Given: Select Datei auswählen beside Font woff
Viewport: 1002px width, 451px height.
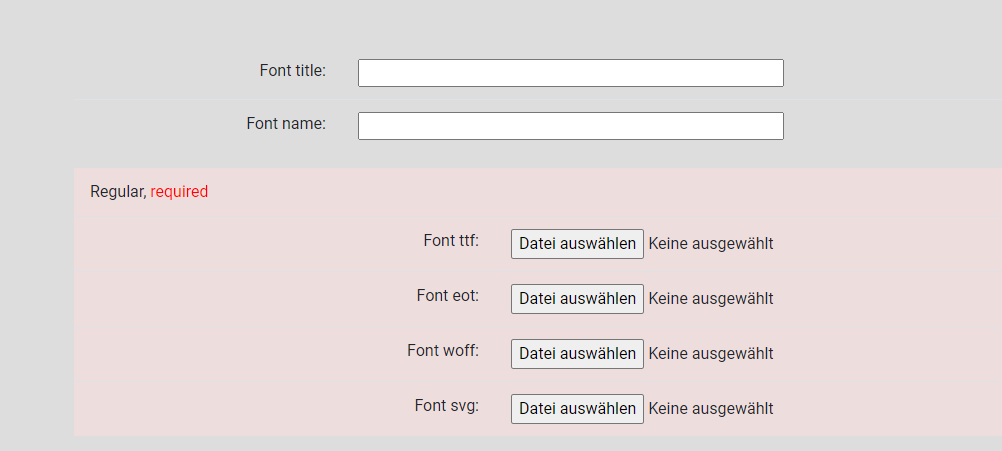Looking at the screenshot, I should (x=577, y=354).
